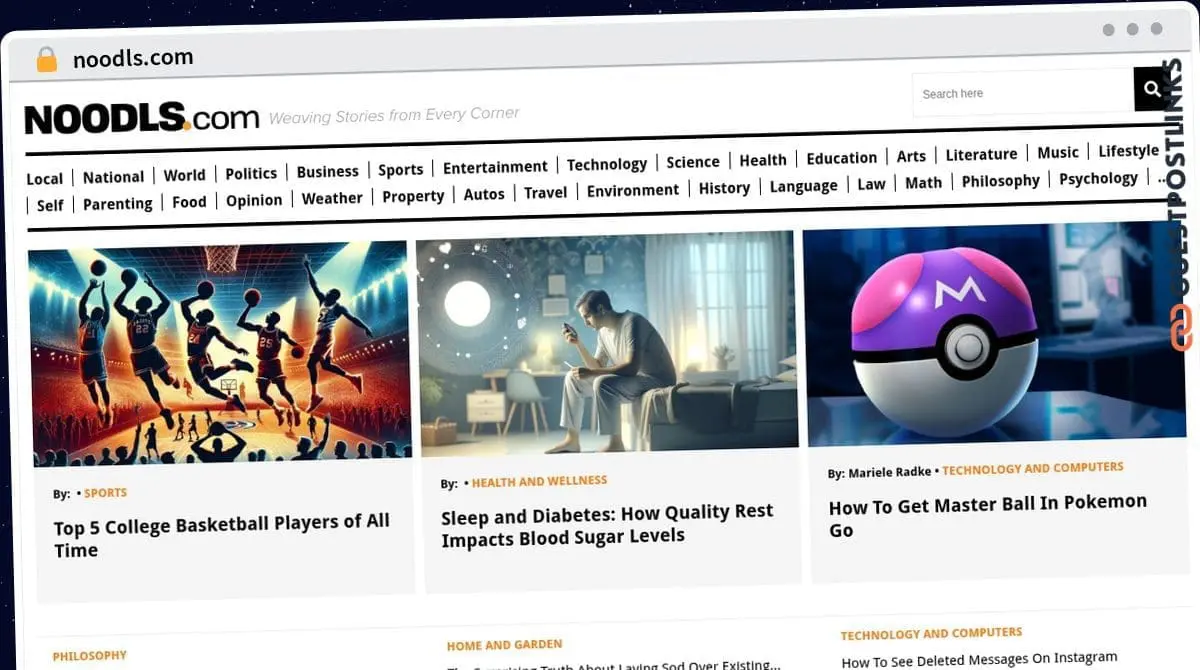Go to the Science category
The image size is (1200, 670).
pos(692,161)
